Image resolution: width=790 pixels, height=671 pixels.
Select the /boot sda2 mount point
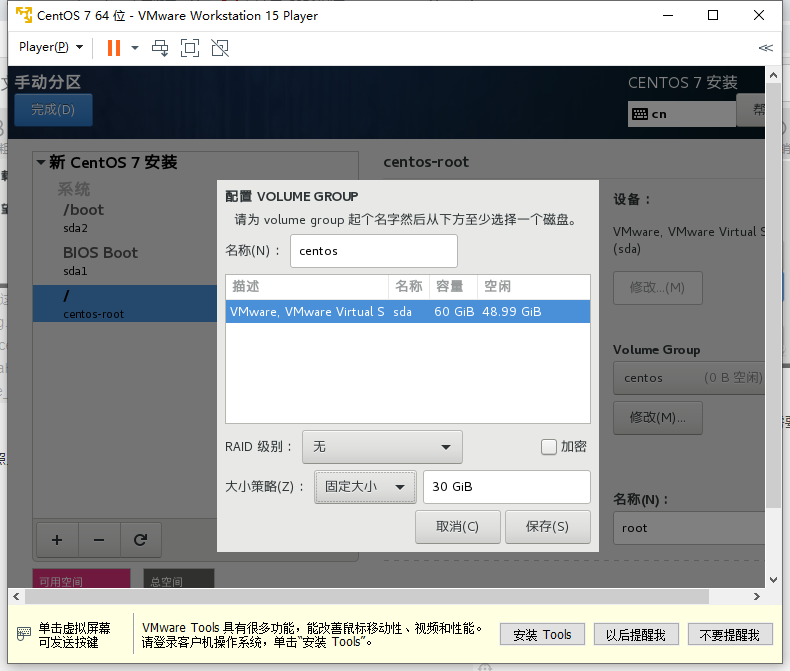click(x=125, y=218)
